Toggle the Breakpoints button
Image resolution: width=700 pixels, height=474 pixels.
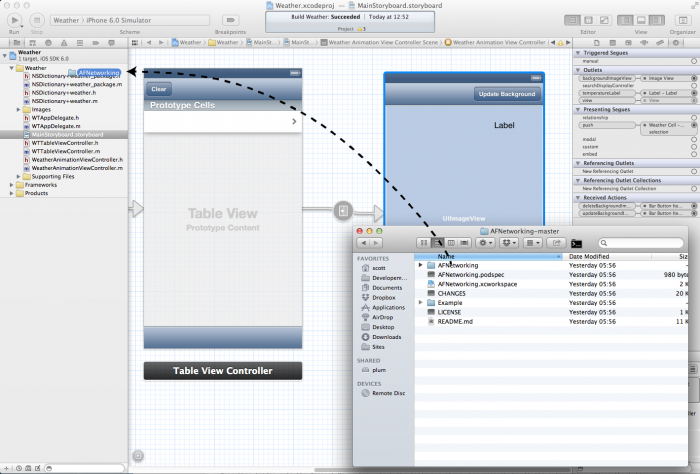pyautogui.click(x=229, y=20)
